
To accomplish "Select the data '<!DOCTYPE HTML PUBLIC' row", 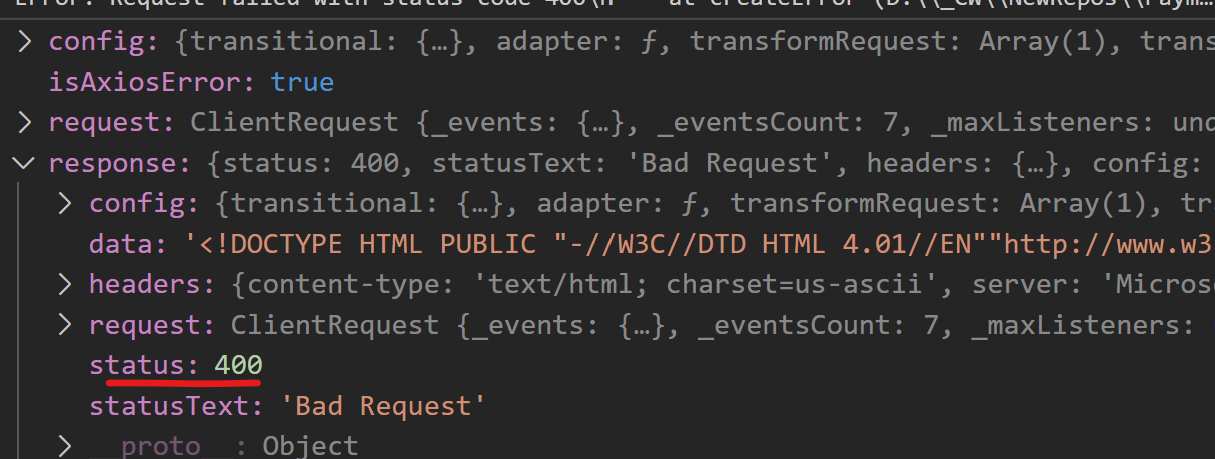I will tap(607, 244).
